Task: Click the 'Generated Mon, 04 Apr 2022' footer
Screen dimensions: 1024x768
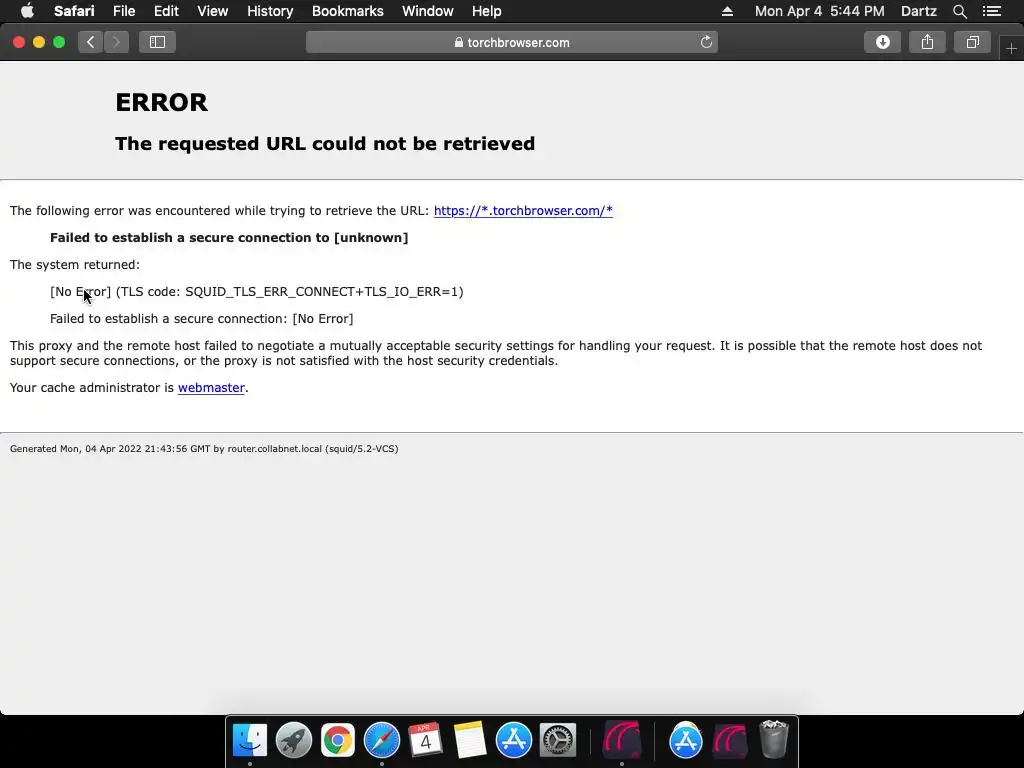Action: [x=204, y=449]
